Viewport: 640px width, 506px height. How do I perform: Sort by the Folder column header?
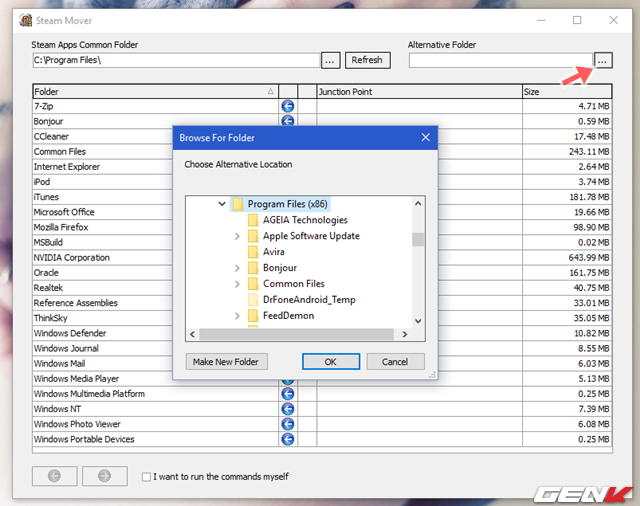155,91
